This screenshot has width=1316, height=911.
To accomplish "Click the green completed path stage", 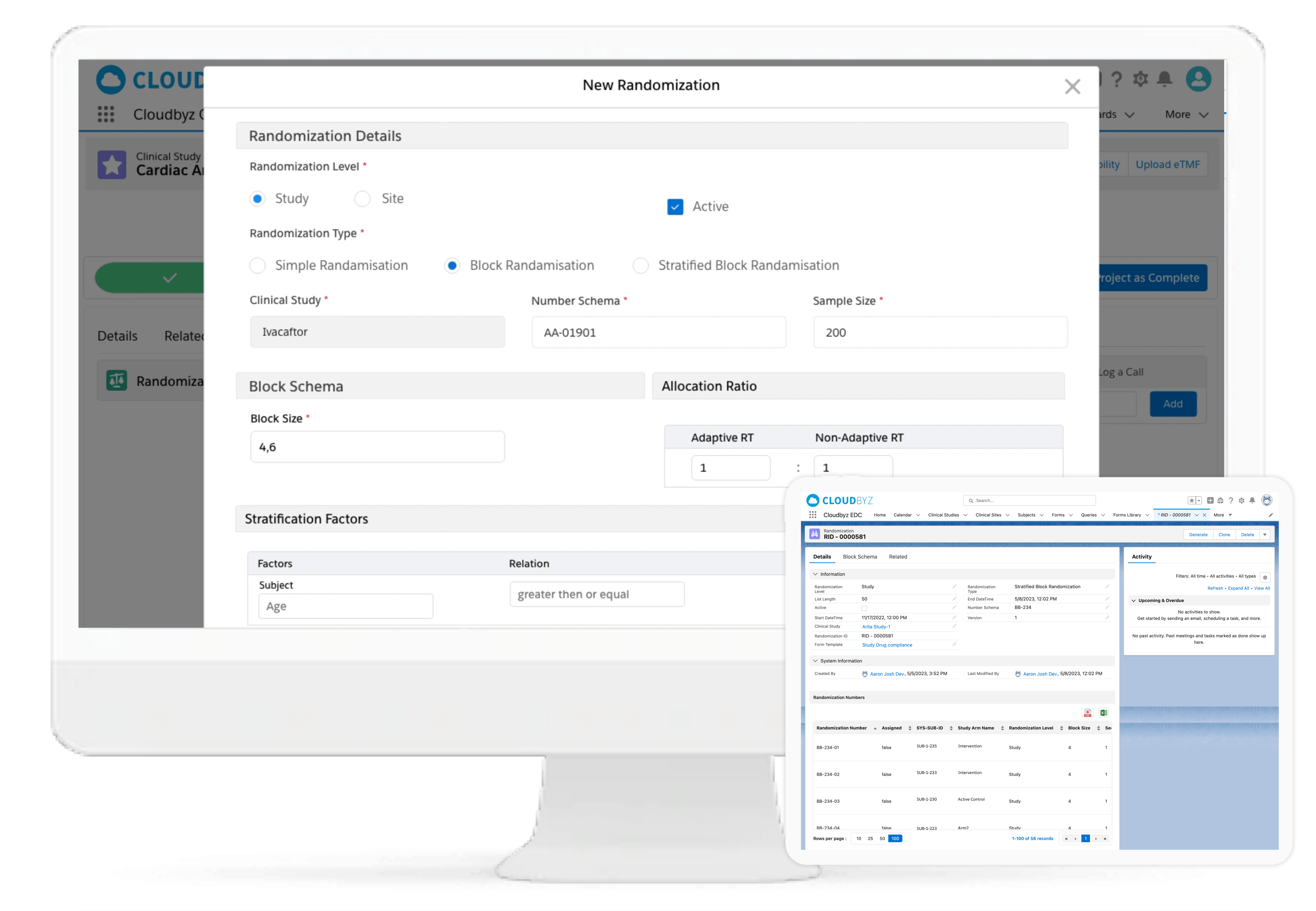I will point(149,278).
